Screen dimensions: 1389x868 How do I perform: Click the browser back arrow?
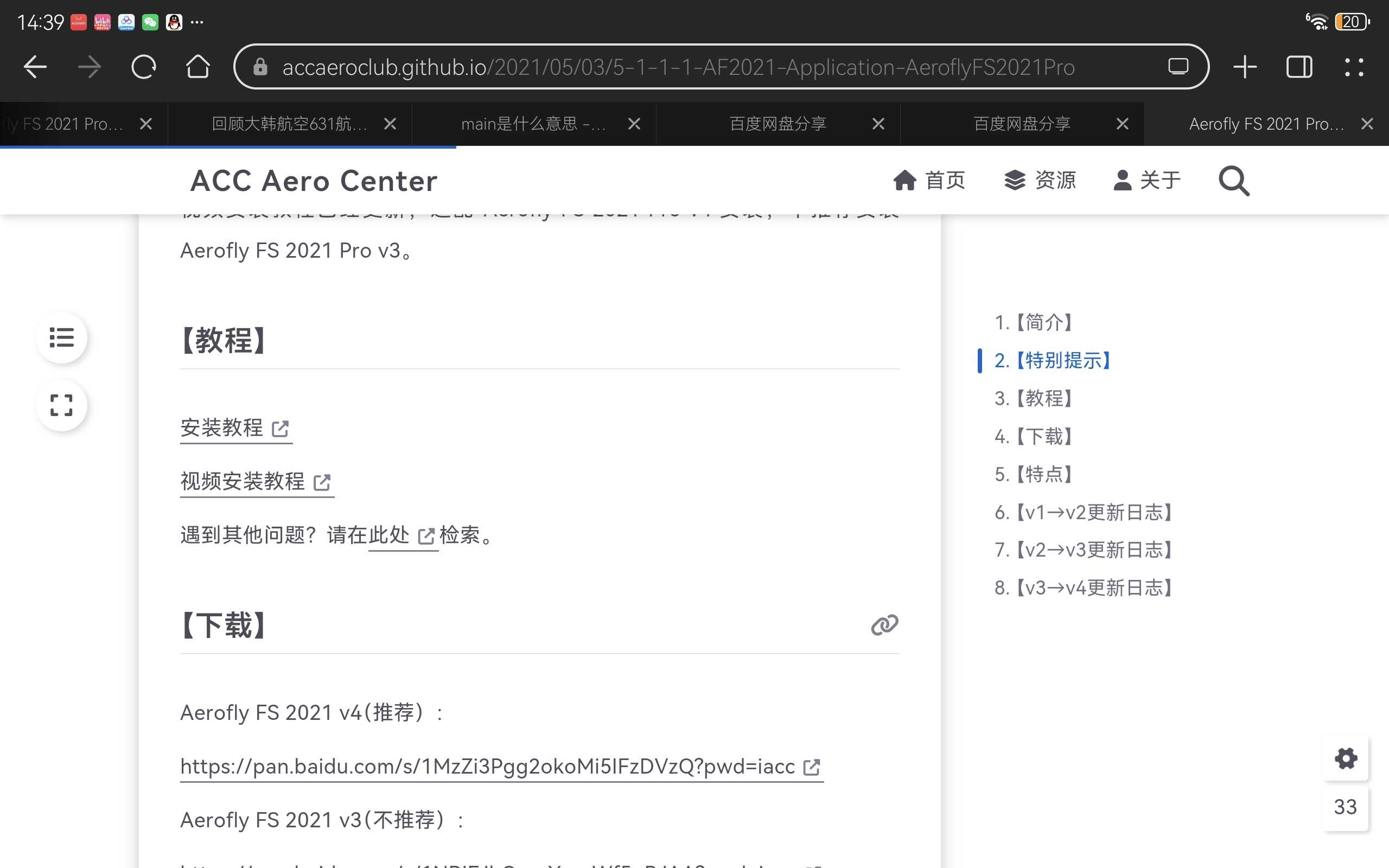tap(34, 67)
